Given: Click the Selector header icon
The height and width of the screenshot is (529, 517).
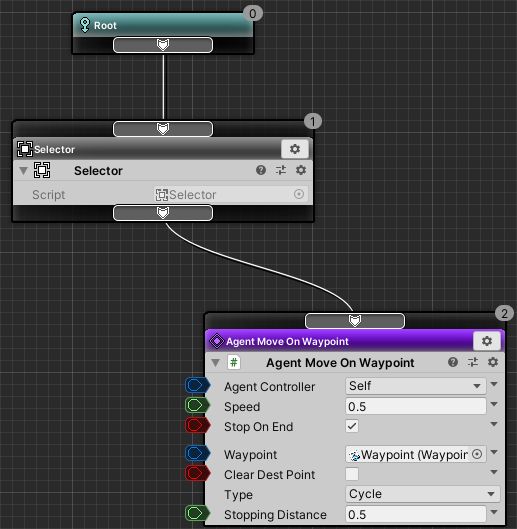Looking at the screenshot, I should click(25, 149).
